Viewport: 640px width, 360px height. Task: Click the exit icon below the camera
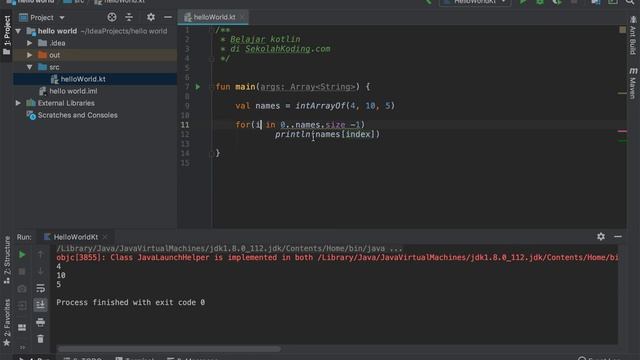pyautogui.click(x=22, y=305)
